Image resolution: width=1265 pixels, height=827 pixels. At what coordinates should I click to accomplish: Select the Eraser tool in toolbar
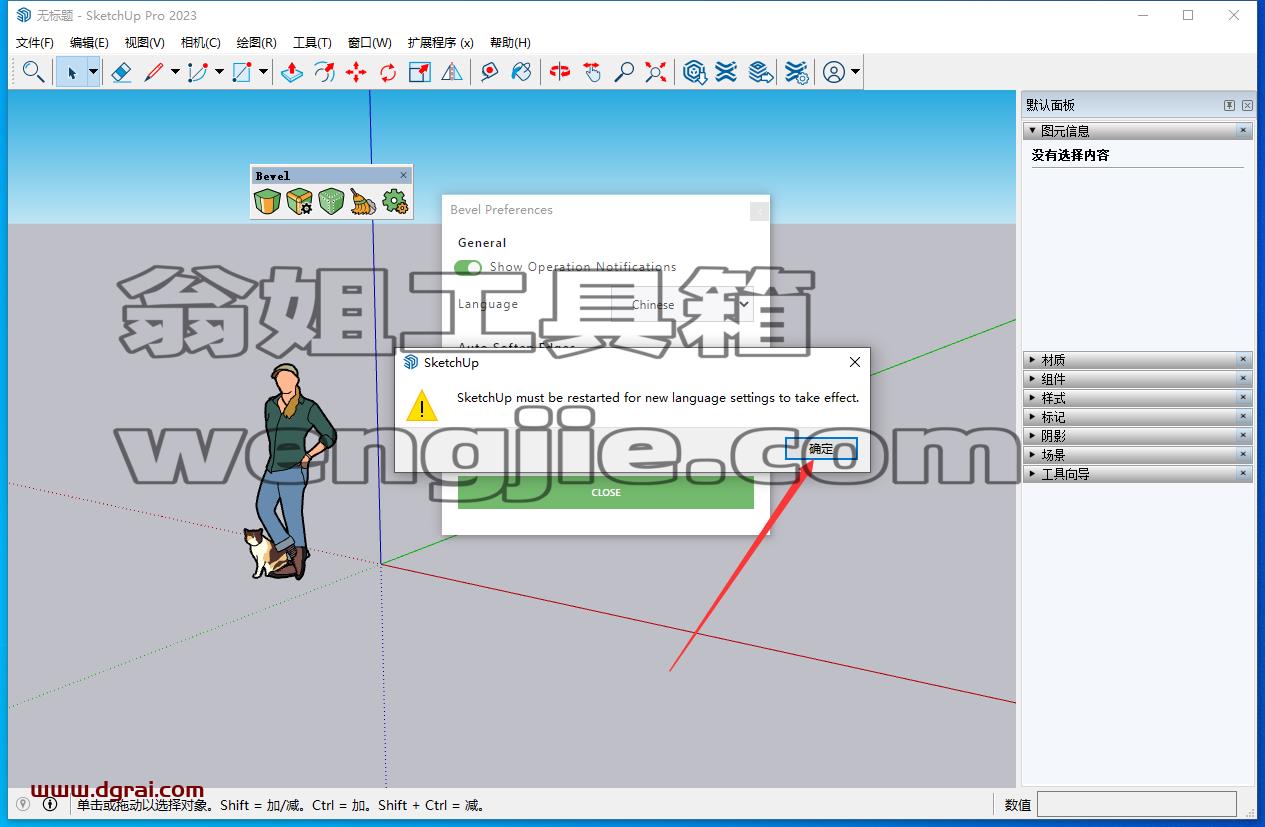[x=121, y=72]
